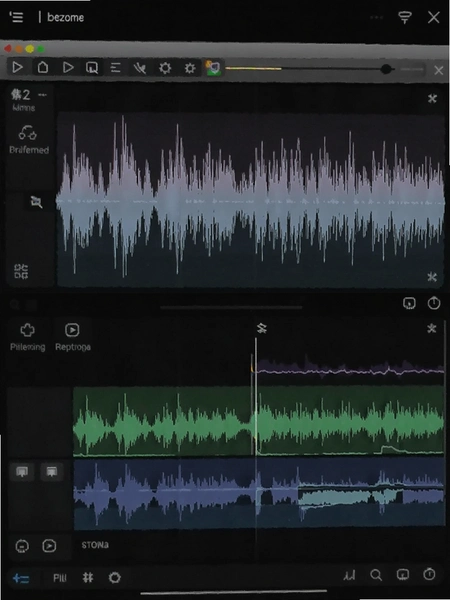Open the funnel filter icon in the header
450x600 pixels.
pos(405,17)
